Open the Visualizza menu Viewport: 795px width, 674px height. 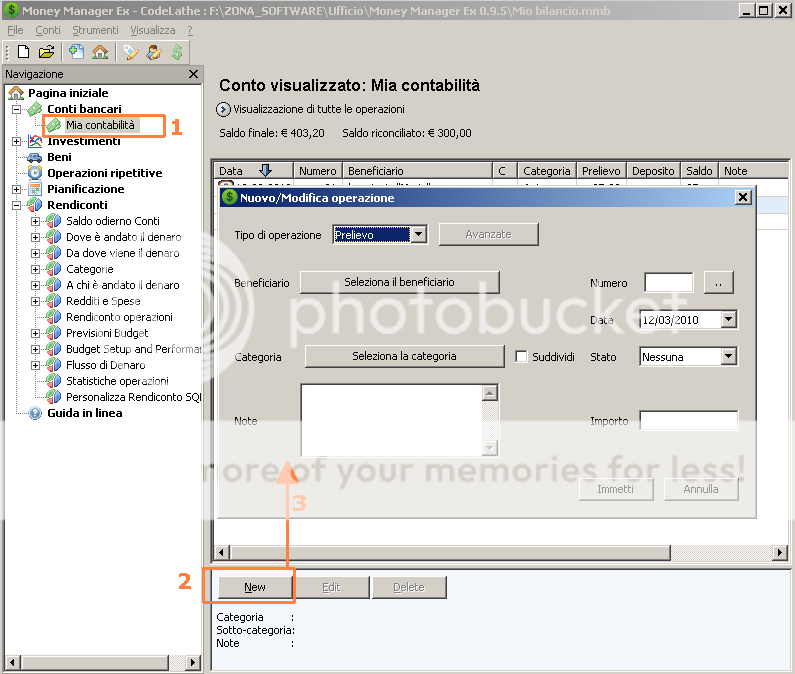pos(153,30)
